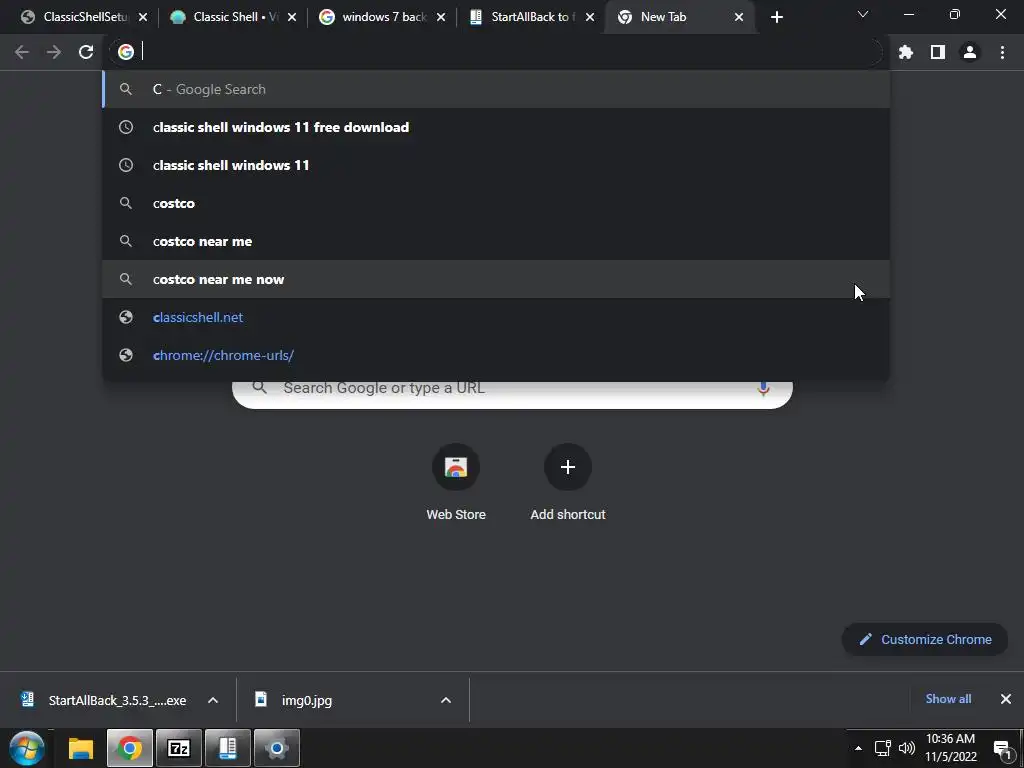This screenshot has width=1024, height=768.
Task: Open chrome://chrome-urls/ suggestion
Action: point(496,355)
